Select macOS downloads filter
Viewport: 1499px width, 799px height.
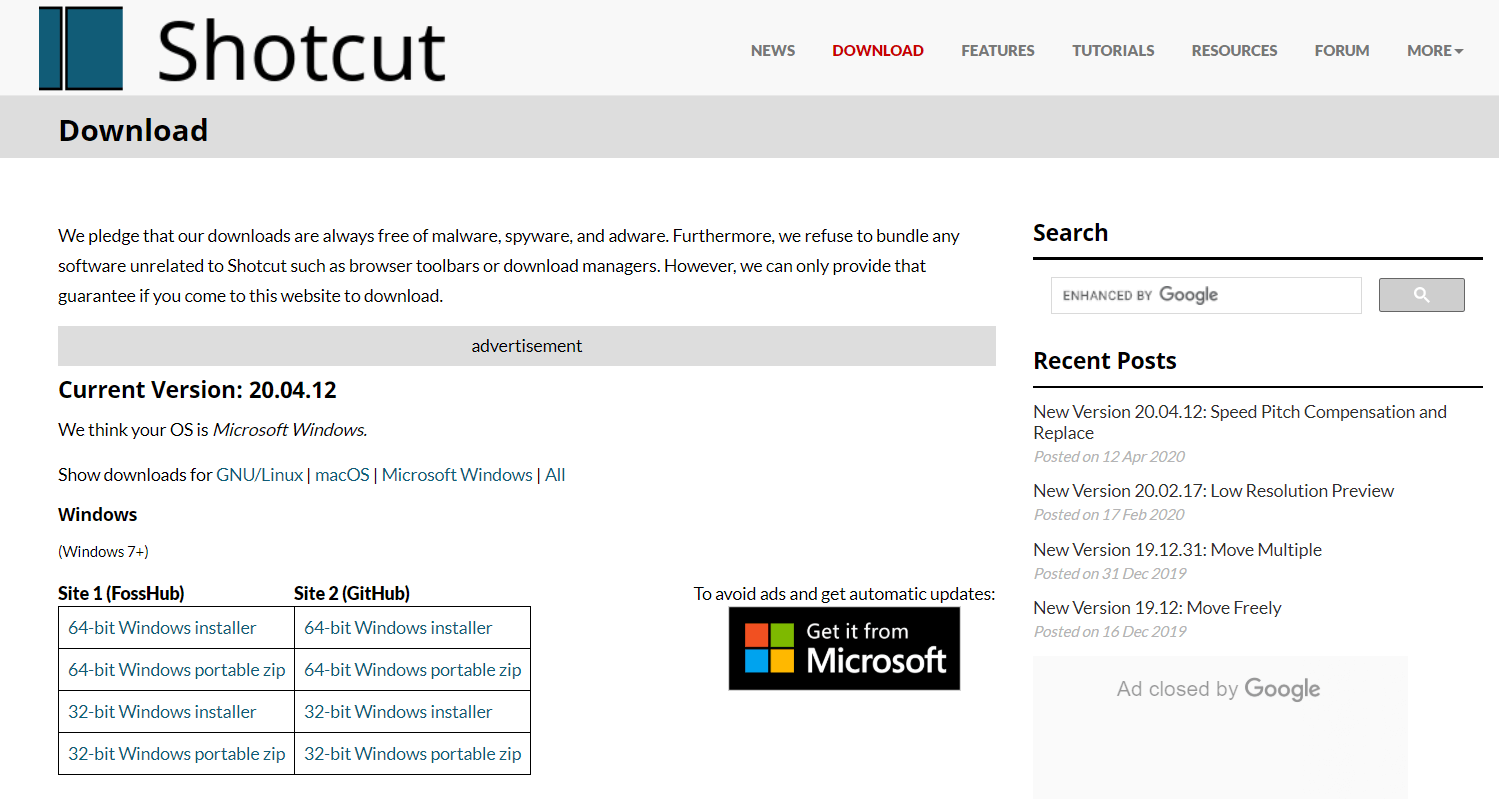[342, 474]
